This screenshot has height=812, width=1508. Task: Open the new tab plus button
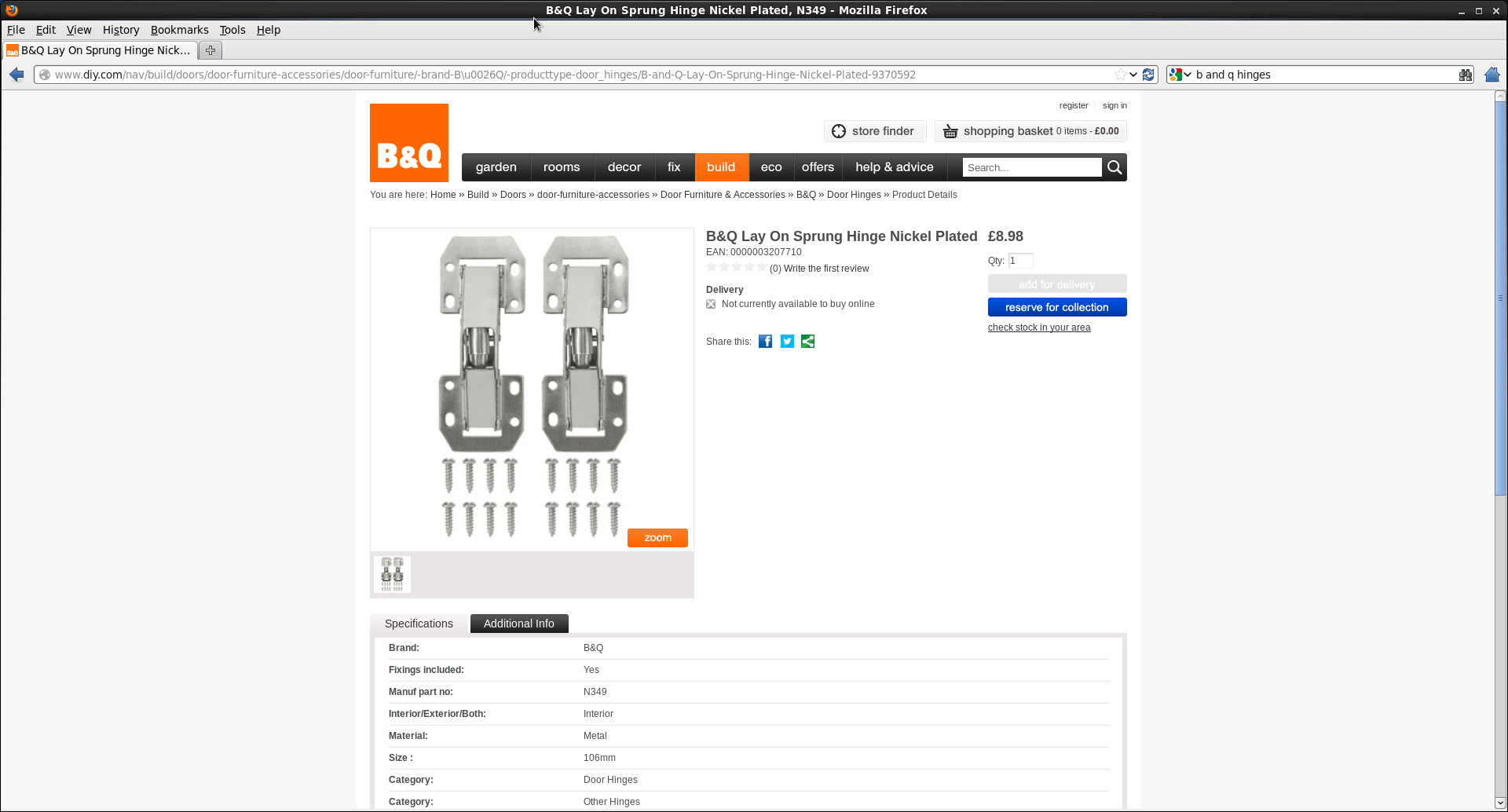click(x=210, y=50)
